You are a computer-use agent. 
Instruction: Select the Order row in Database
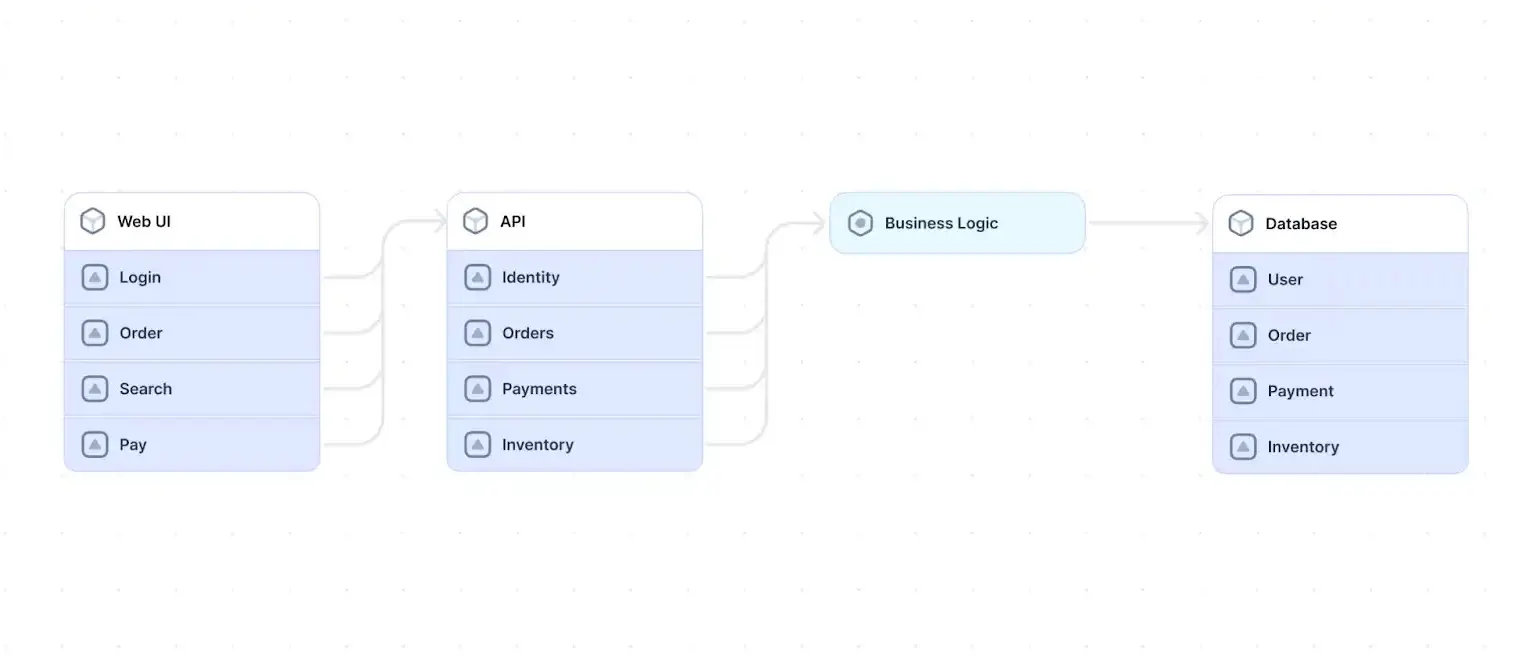coord(1340,335)
